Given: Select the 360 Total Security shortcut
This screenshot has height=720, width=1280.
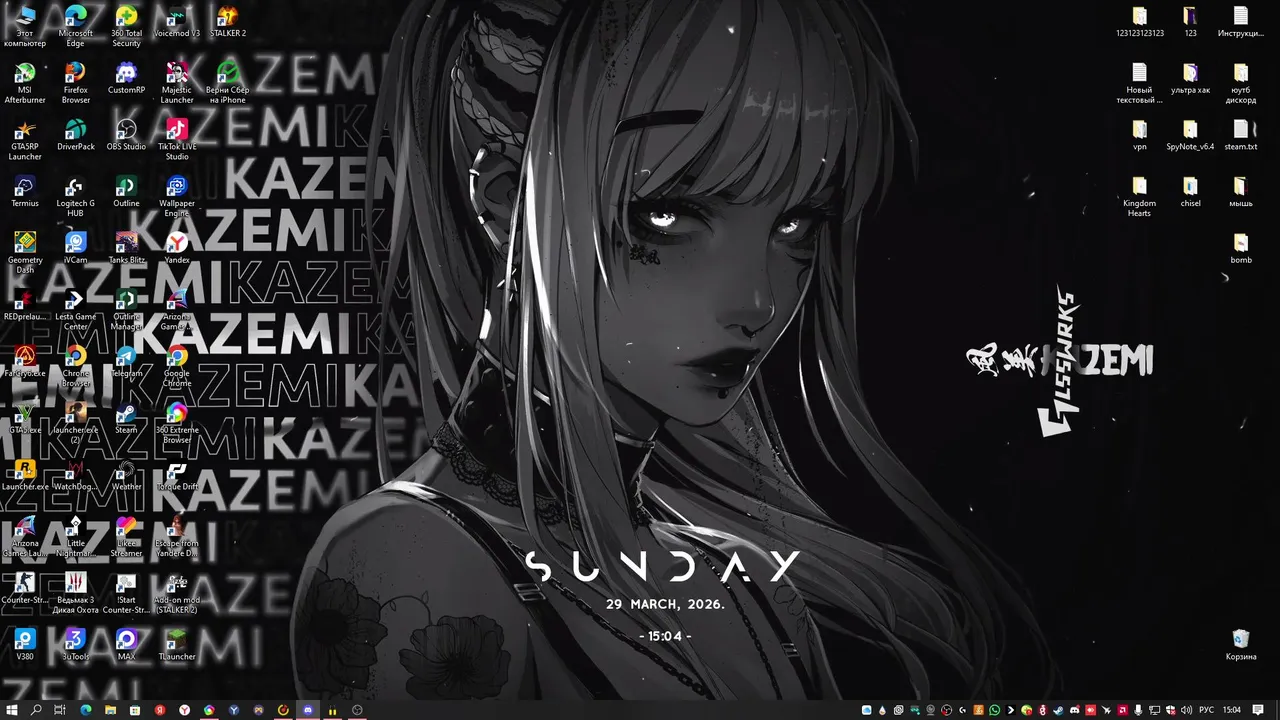Looking at the screenshot, I should 126,26.
